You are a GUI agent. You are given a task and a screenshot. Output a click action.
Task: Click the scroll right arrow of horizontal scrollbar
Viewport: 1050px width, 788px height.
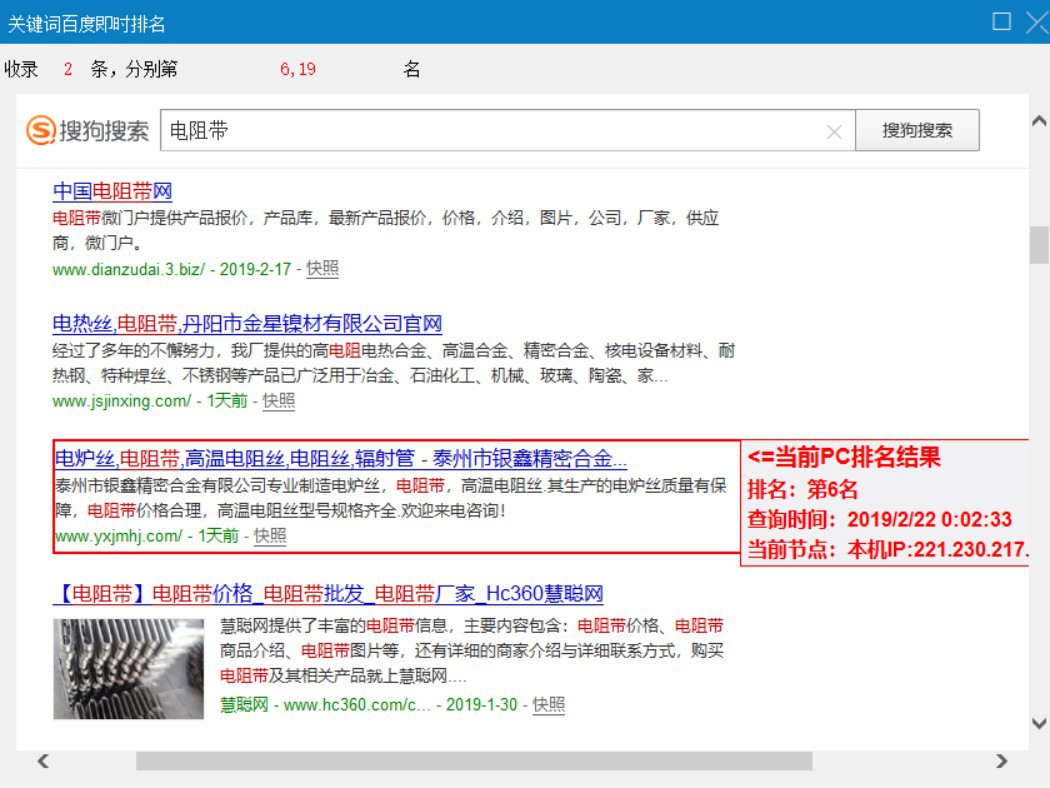click(x=1002, y=761)
